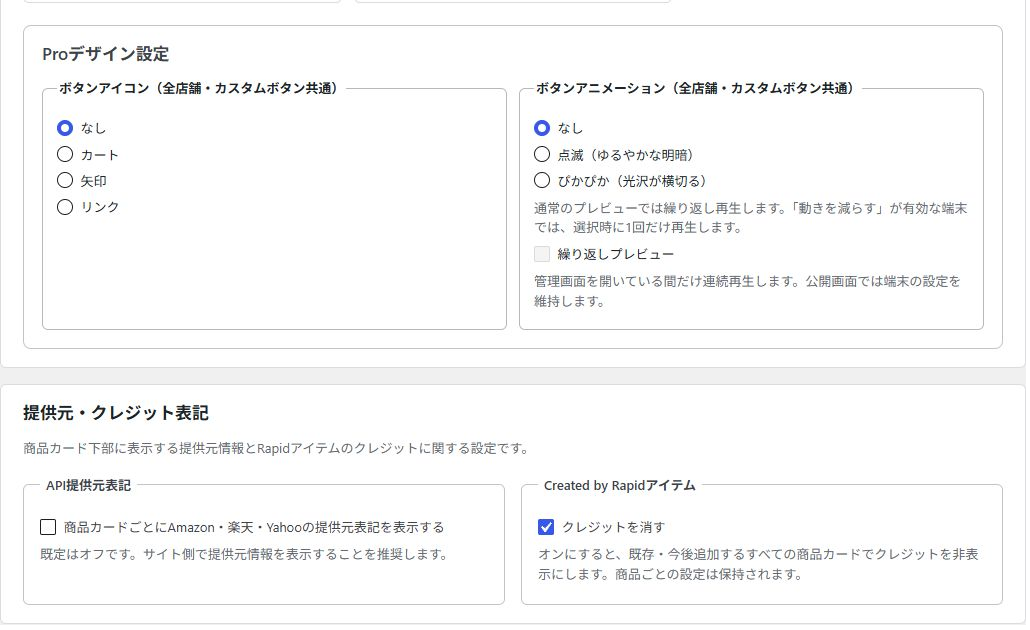This screenshot has width=1030, height=630.
Task: Click the Proデザイン設定 heading
Action: pyautogui.click(x=105, y=54)
